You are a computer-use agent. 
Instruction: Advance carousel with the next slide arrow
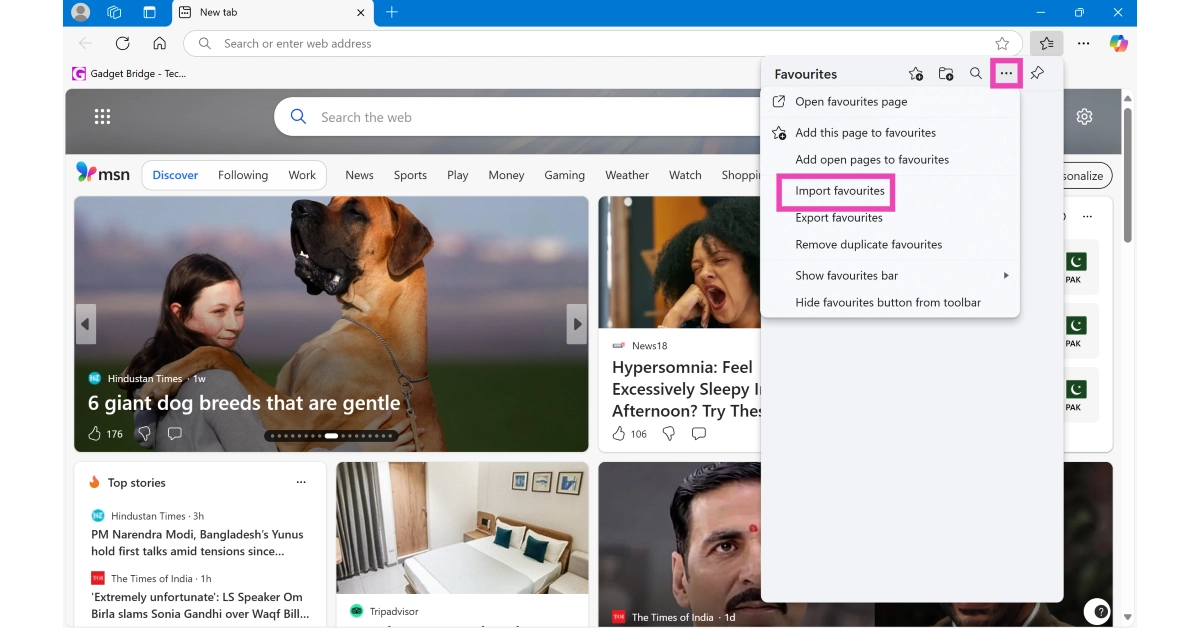[576, 324]
